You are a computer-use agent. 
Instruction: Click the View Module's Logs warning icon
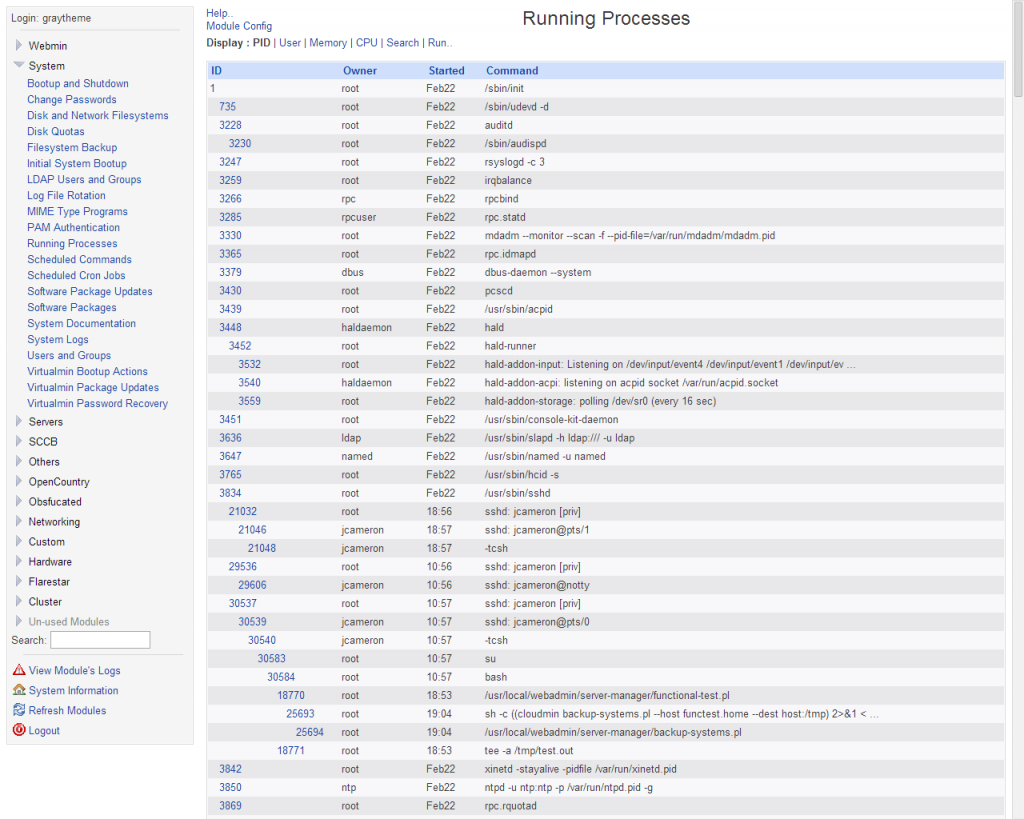point(20,670)
